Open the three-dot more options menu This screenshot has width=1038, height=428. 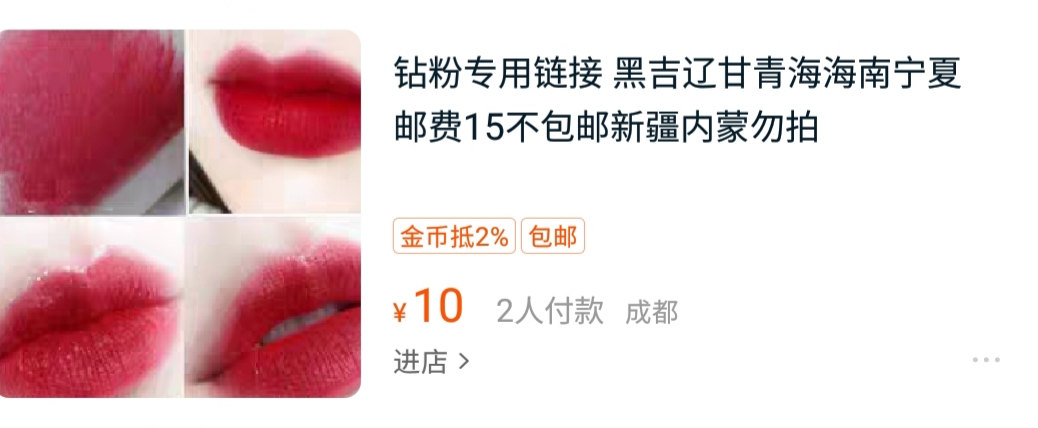click(986, 361)
